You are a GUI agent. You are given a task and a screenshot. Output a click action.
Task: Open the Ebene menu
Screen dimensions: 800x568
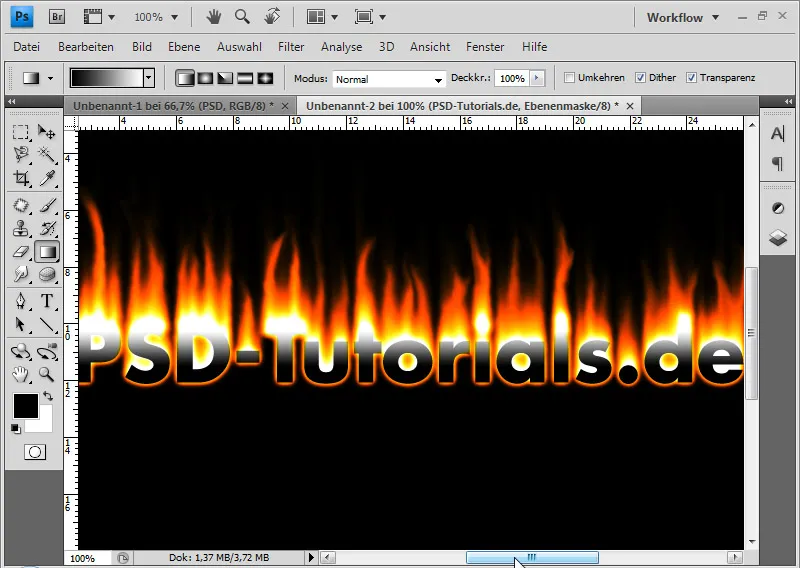click(184, 46)
